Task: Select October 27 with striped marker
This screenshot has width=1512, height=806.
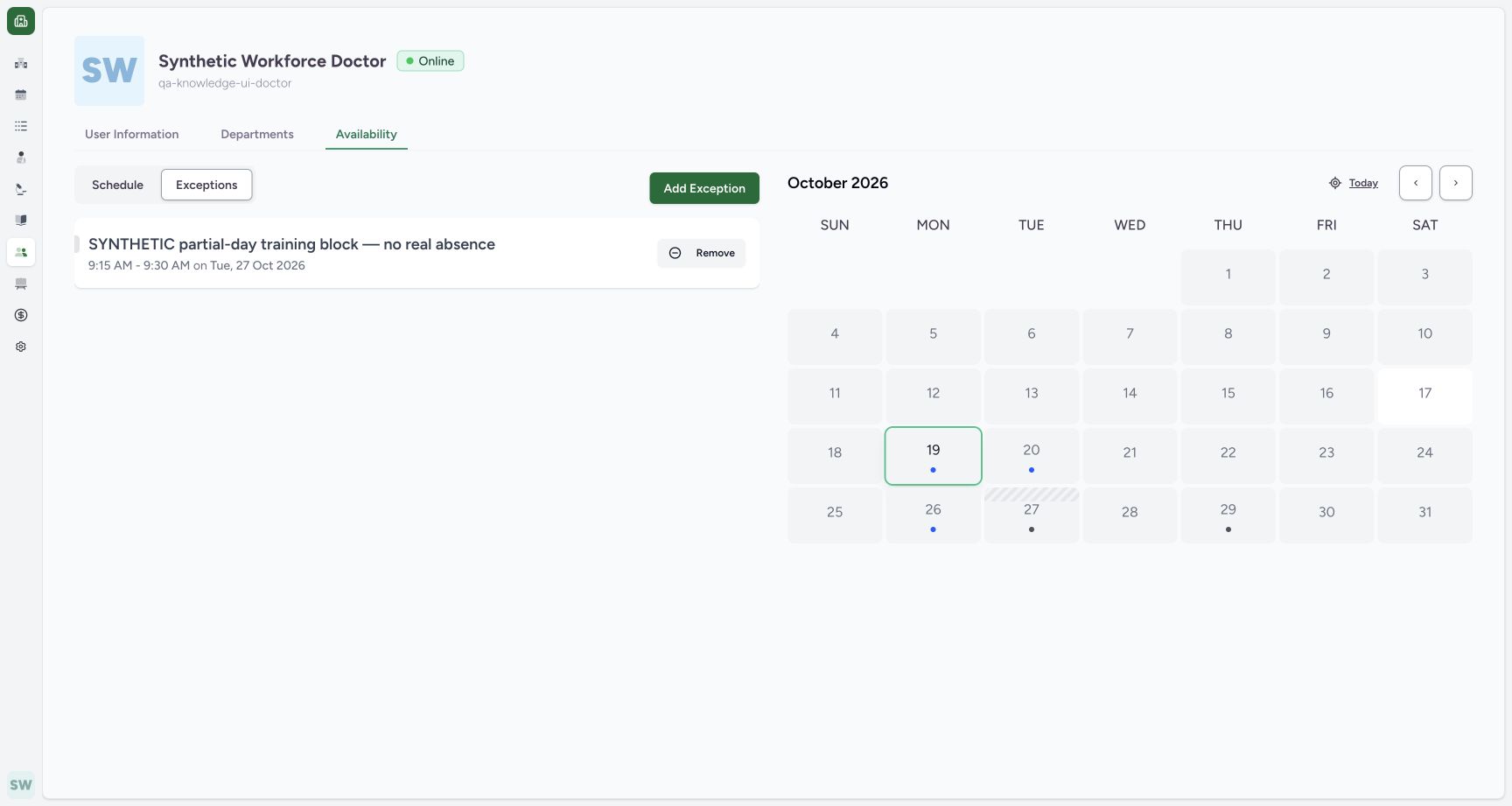Action: point(1032,515)
